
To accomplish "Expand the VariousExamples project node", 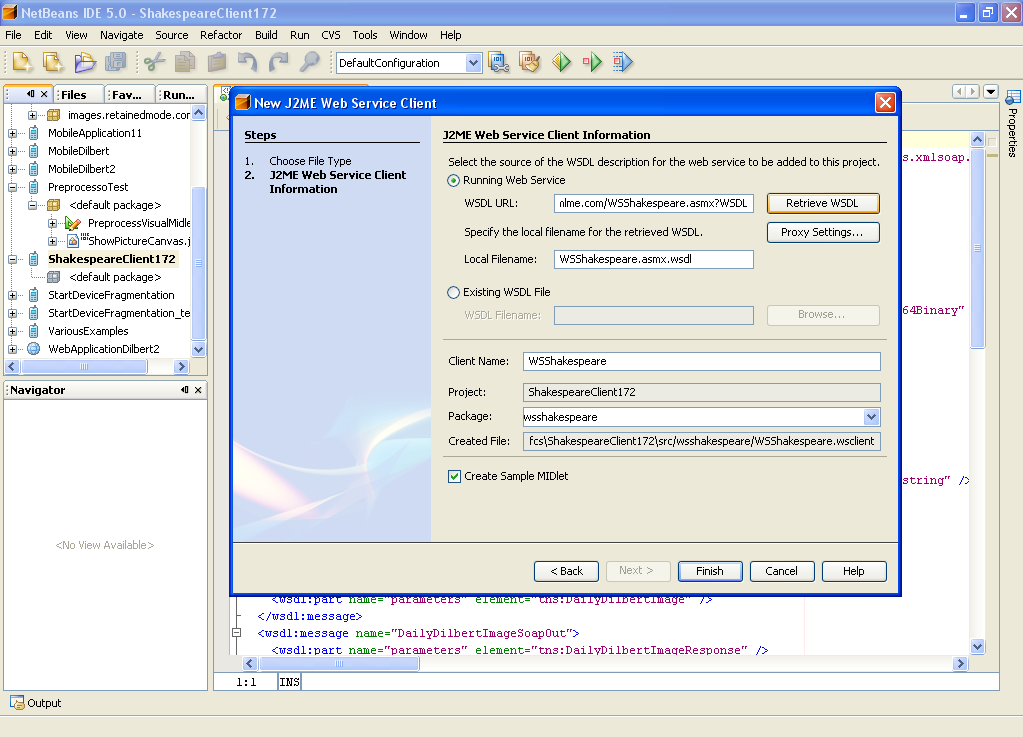I will pos(12,331).
